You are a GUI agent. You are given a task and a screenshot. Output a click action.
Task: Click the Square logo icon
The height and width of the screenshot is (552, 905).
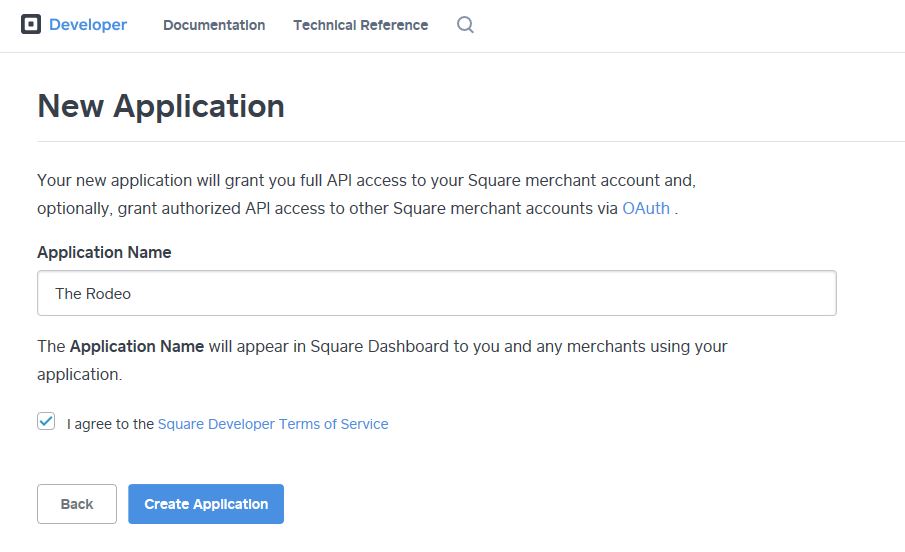tap(31, 24)
